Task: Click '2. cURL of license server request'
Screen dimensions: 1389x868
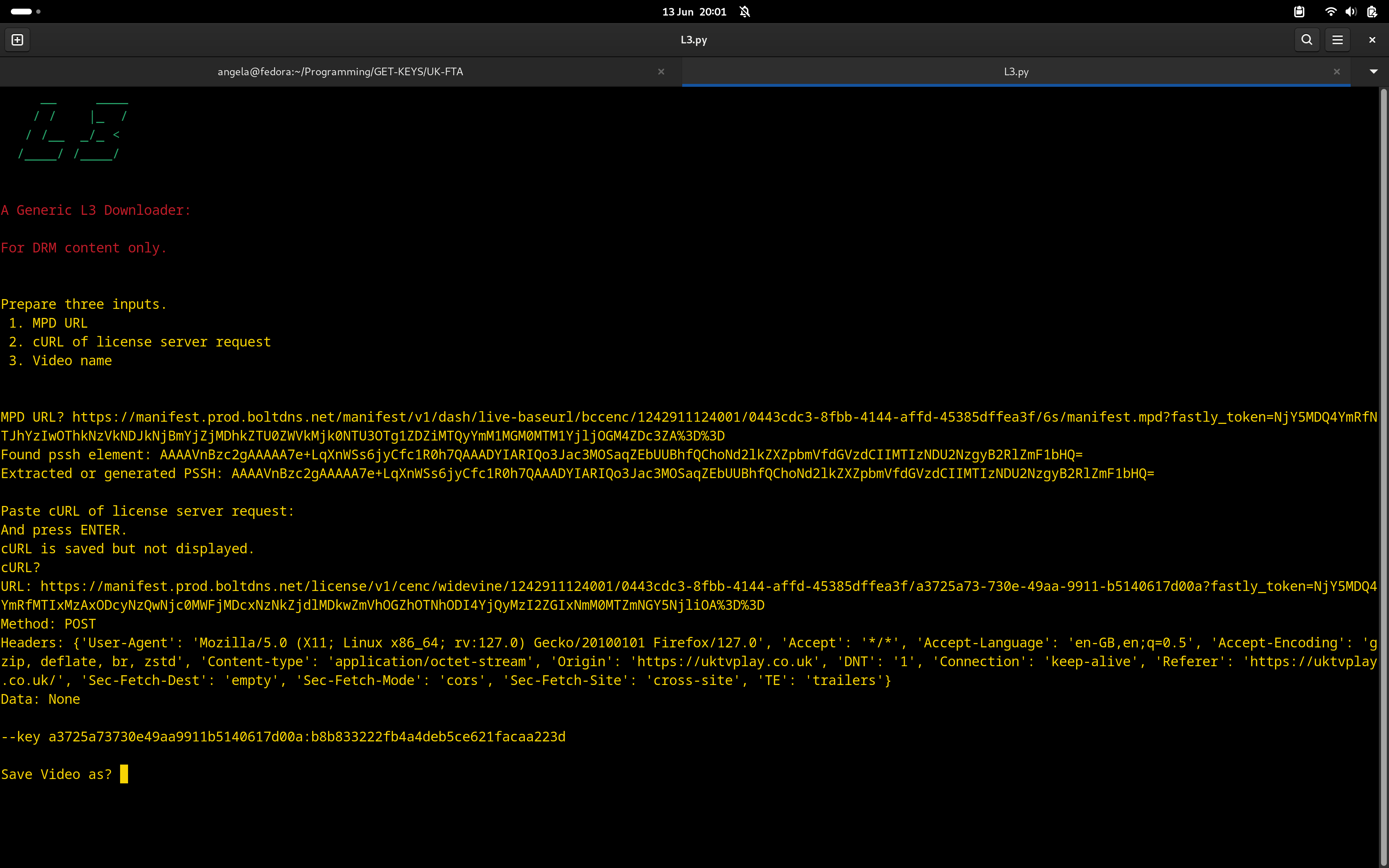Action: click(140, 342)
